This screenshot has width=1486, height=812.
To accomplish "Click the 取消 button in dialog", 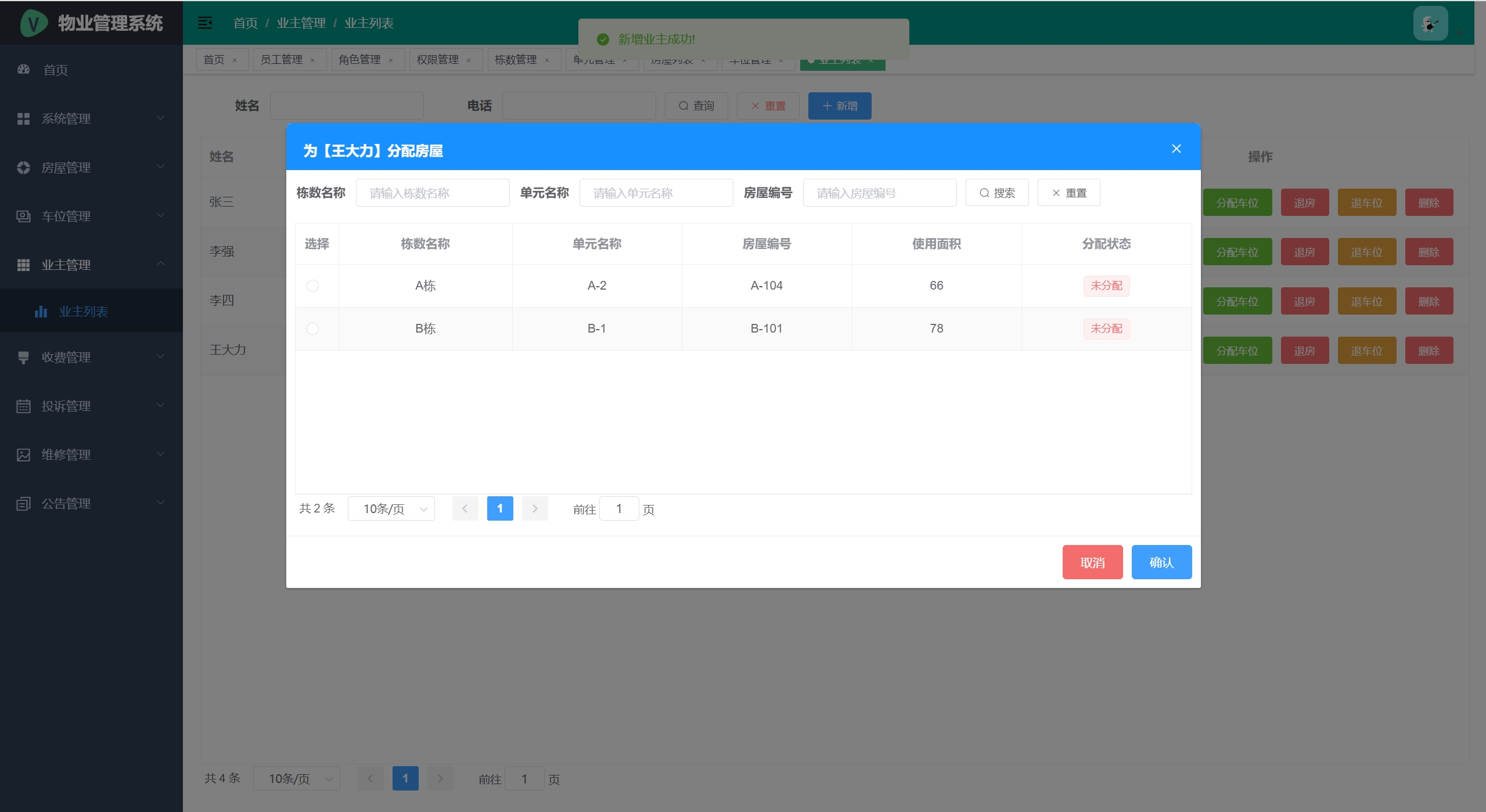I will click(1092, 562).
